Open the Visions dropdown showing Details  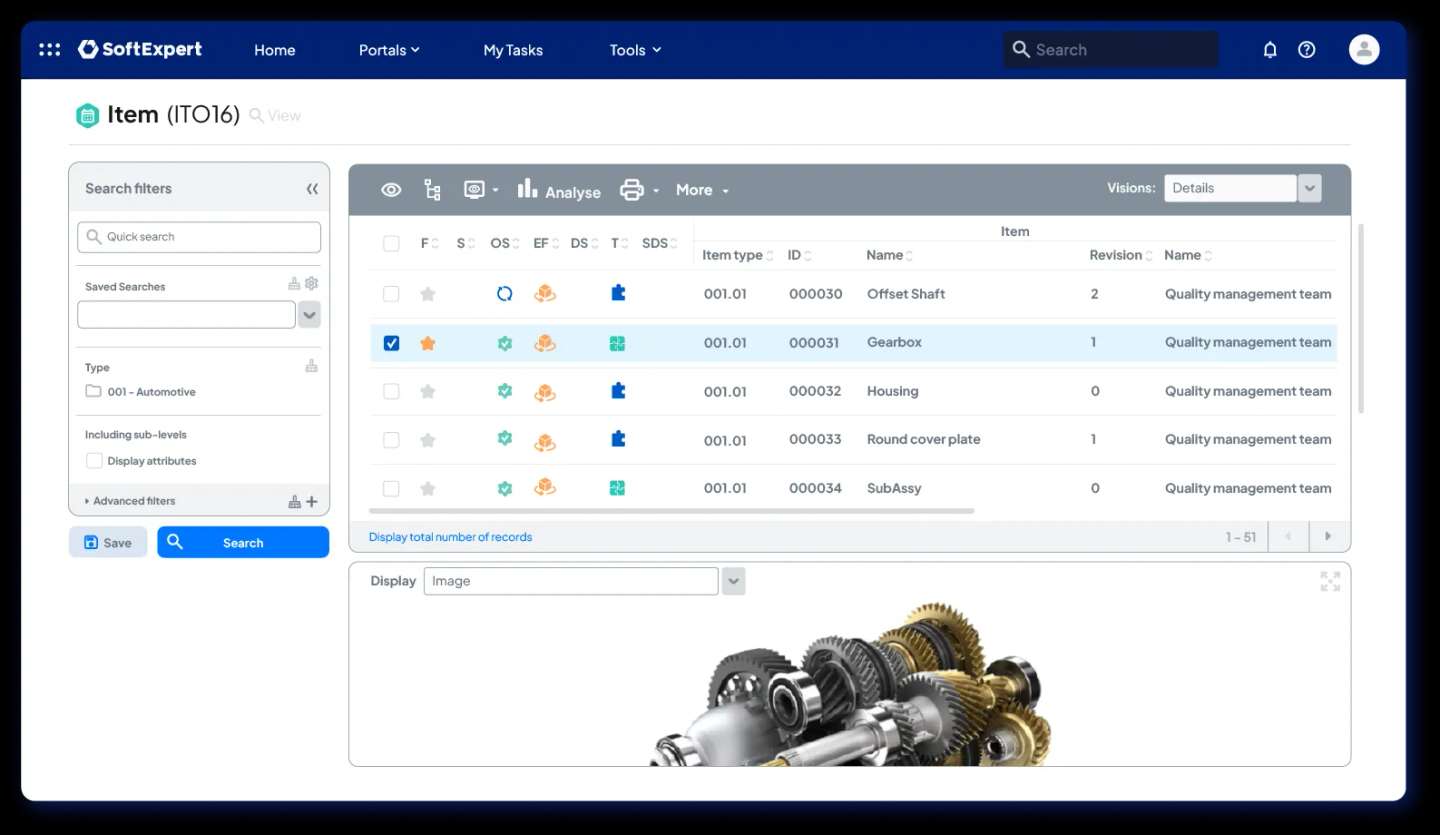pos(1309,187)
